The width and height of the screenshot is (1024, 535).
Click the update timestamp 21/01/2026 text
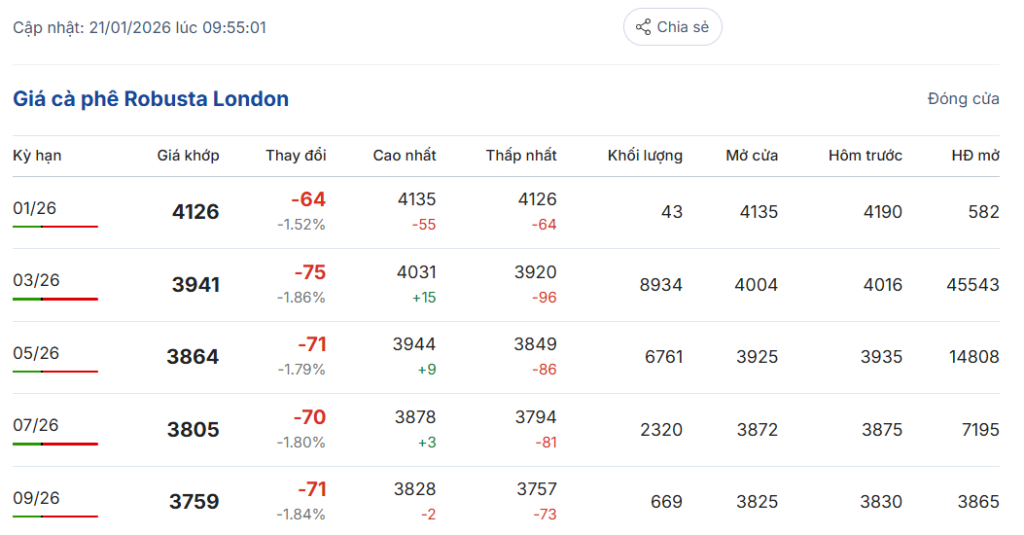pyautogui.click(x=139, y=27)
